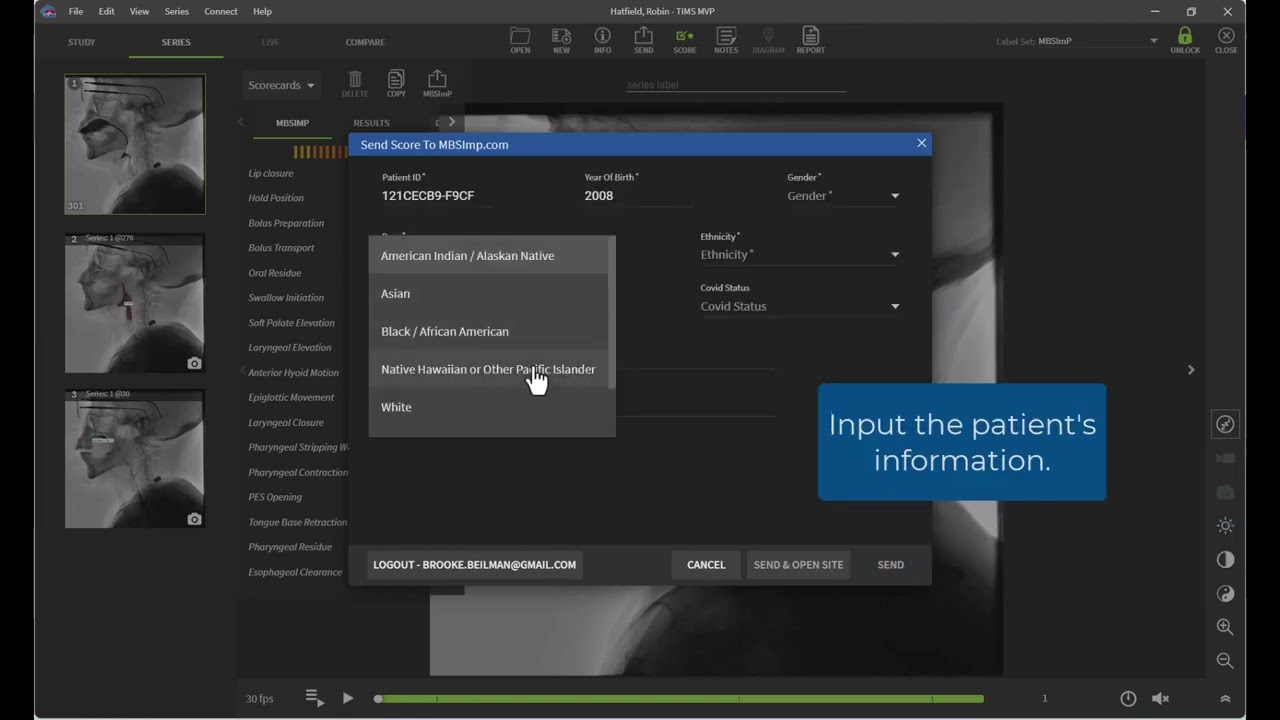Create new item with NEW icon
1280x720 pixels.
coord(562,40)
